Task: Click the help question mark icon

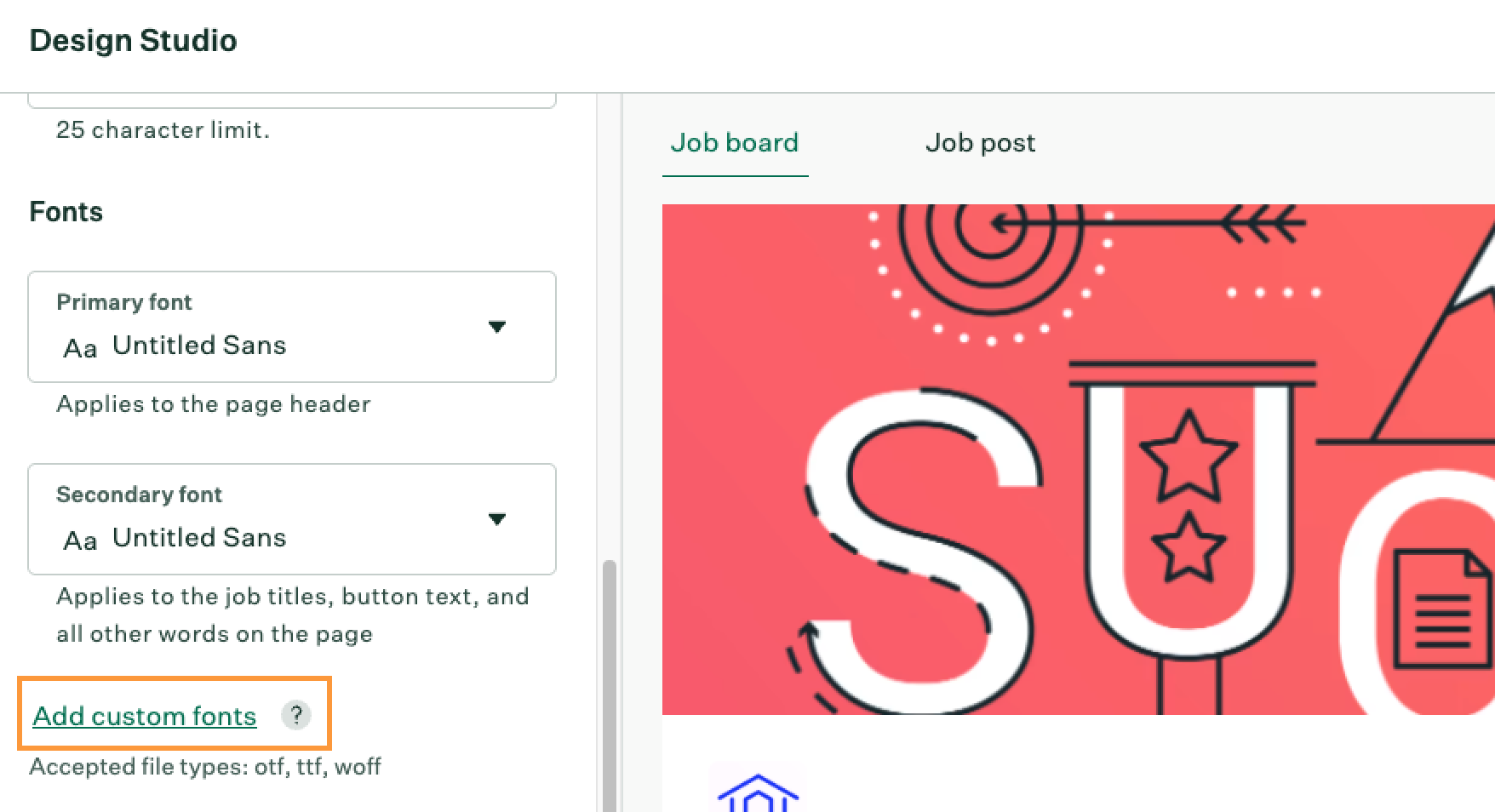Action: [x=296, y=715]
